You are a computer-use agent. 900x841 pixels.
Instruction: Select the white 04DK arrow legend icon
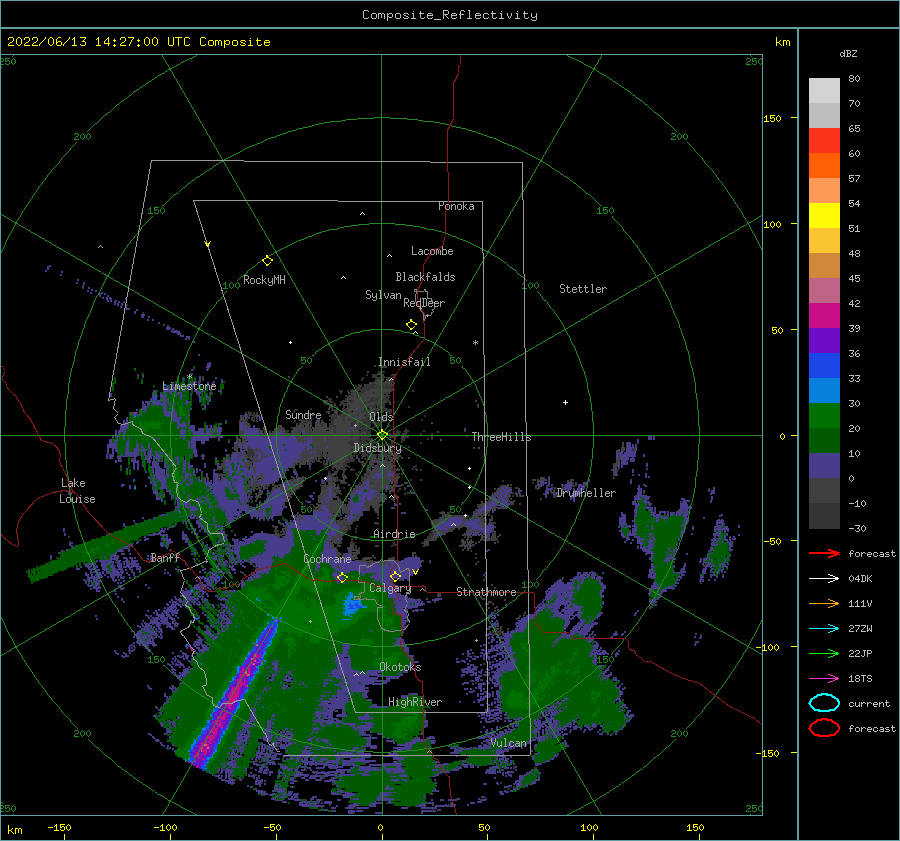point(824,578)
